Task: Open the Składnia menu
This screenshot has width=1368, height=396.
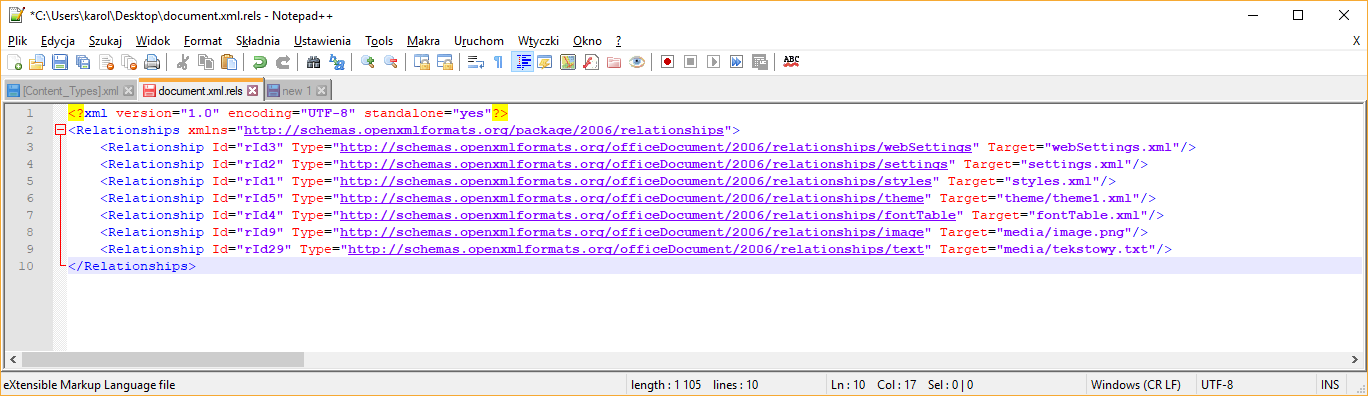Action: point(258,40)
